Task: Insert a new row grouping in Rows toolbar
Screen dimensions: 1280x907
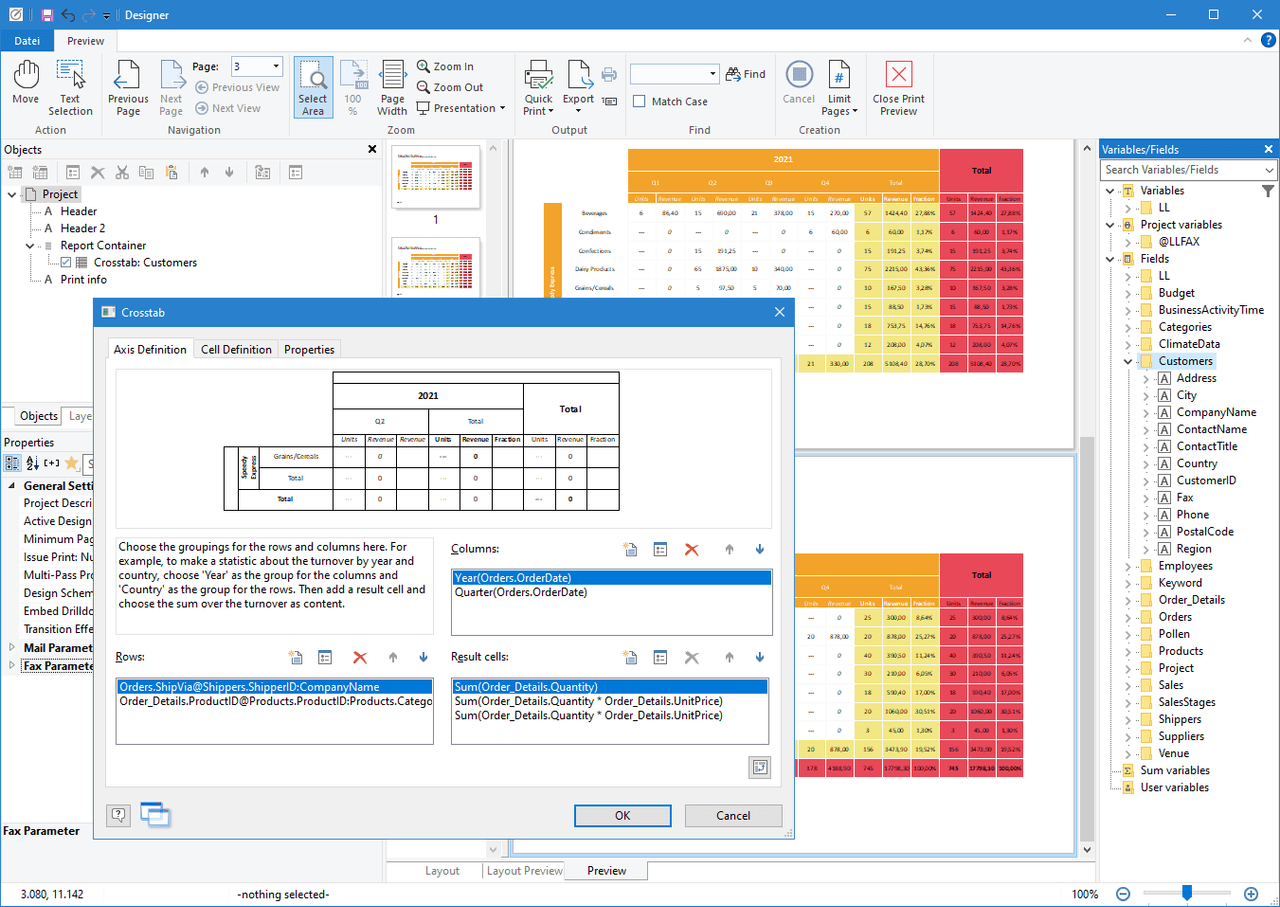Action: click(295, 657)
